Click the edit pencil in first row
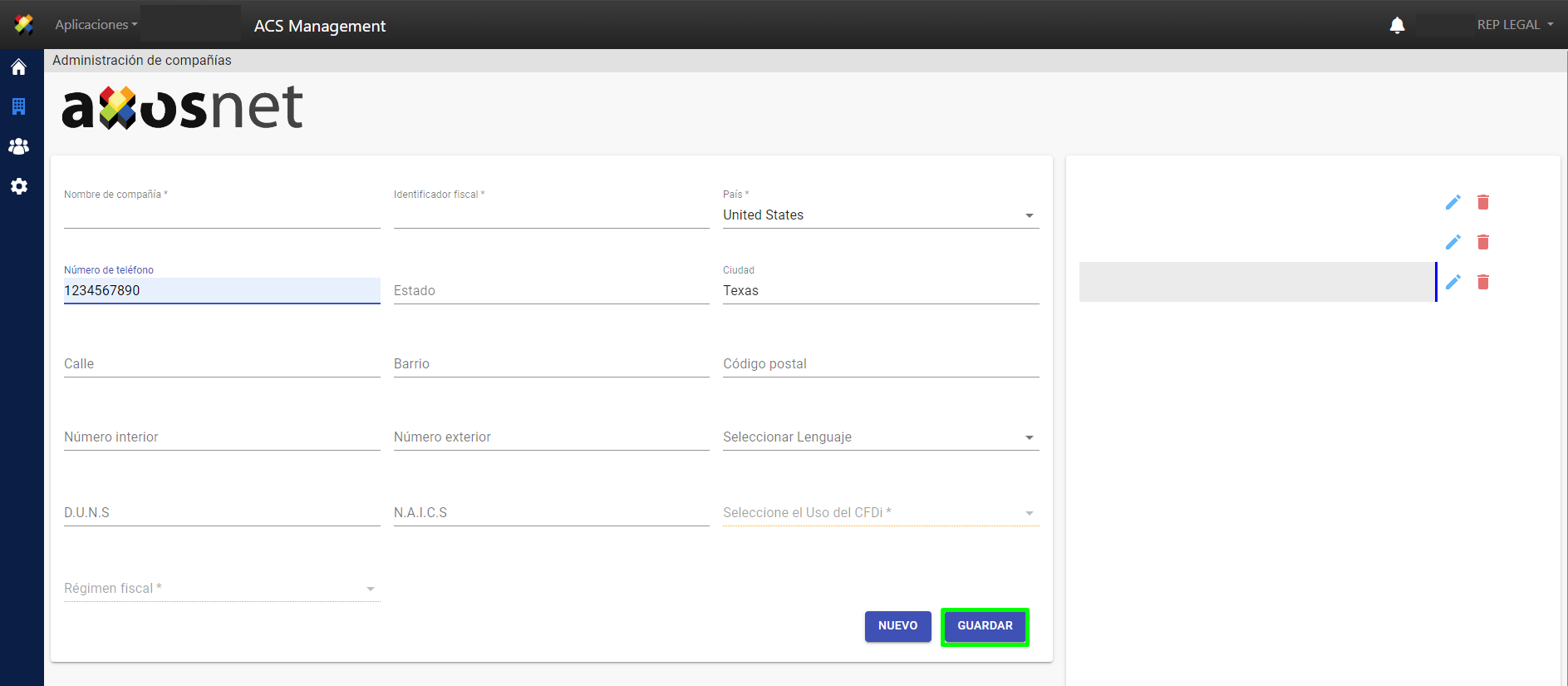This screenshot has height=686, width=1568. [x=1452, y=202]
